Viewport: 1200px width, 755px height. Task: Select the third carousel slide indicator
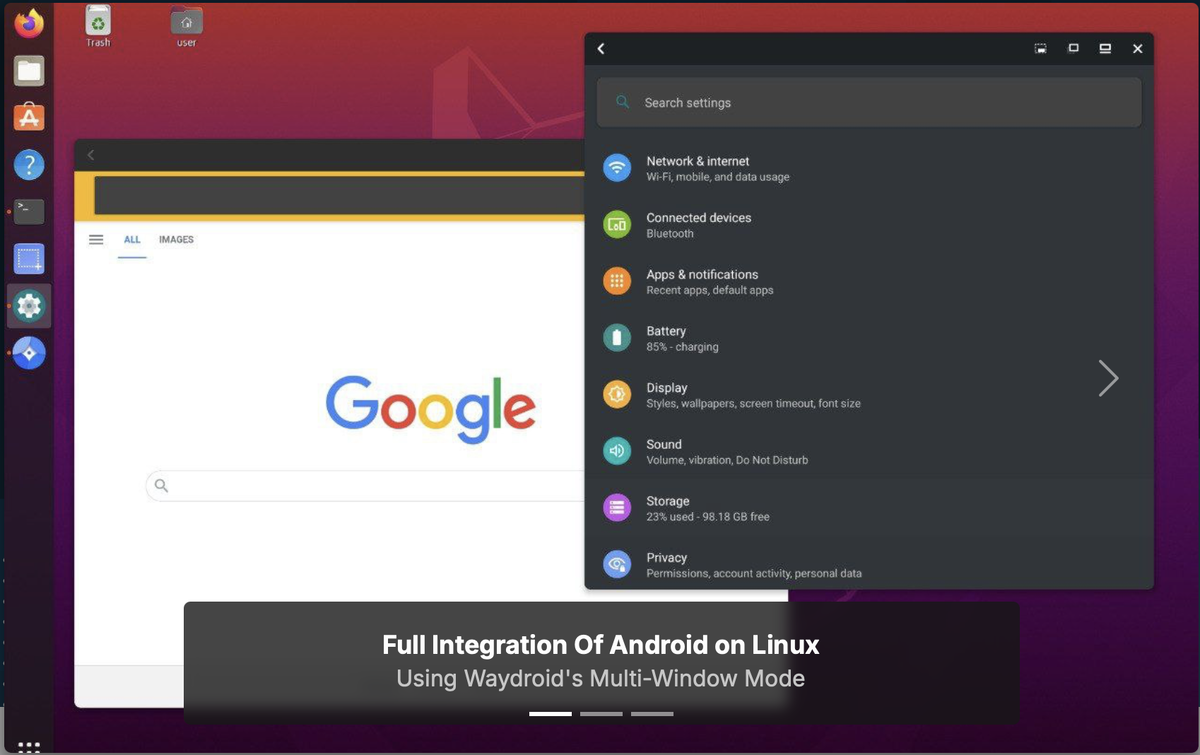(652, 714)
